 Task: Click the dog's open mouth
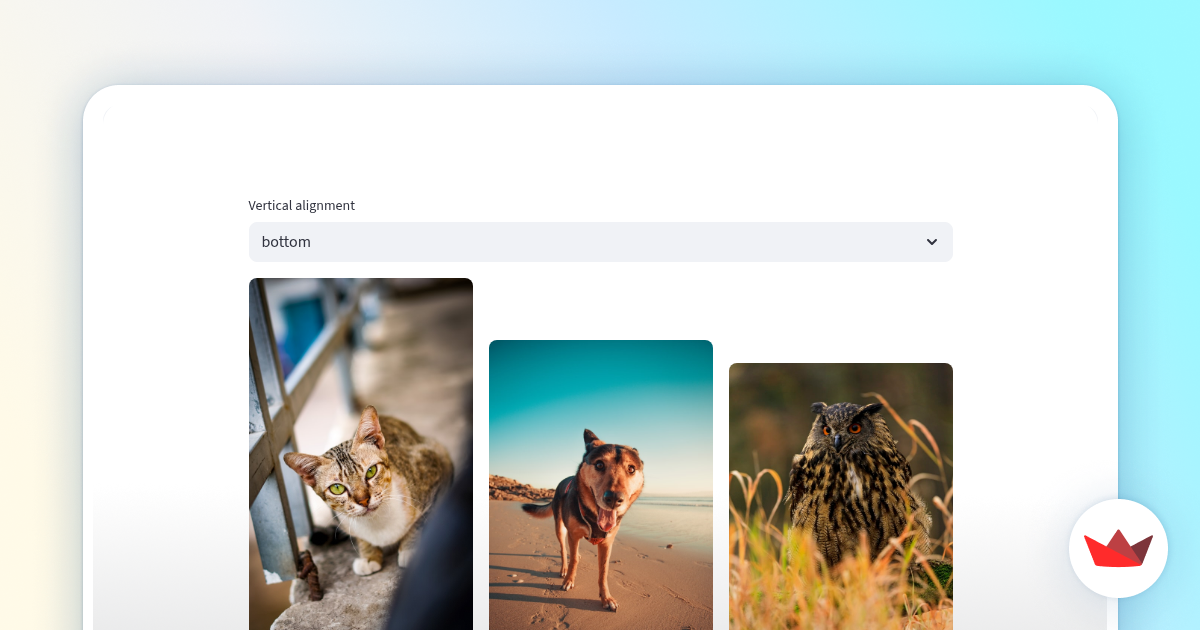pos(605,520)
